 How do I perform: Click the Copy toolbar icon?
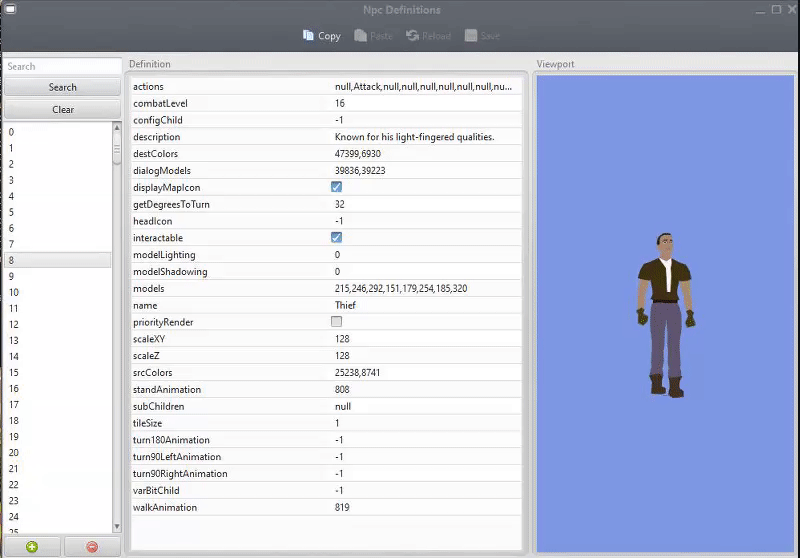[x=309, y=36]
